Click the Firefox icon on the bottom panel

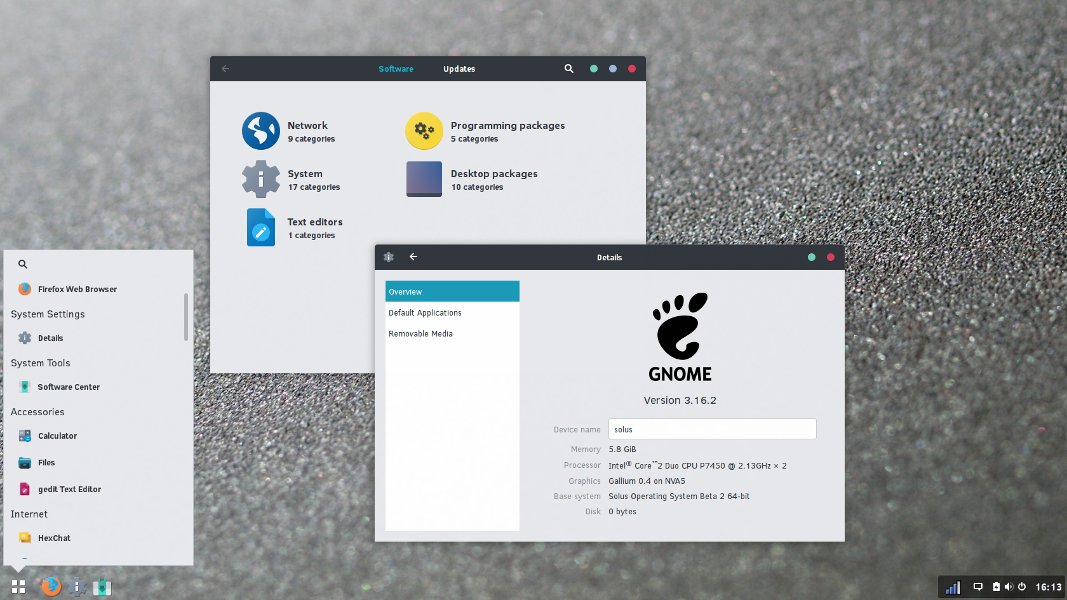coord(50,586)
